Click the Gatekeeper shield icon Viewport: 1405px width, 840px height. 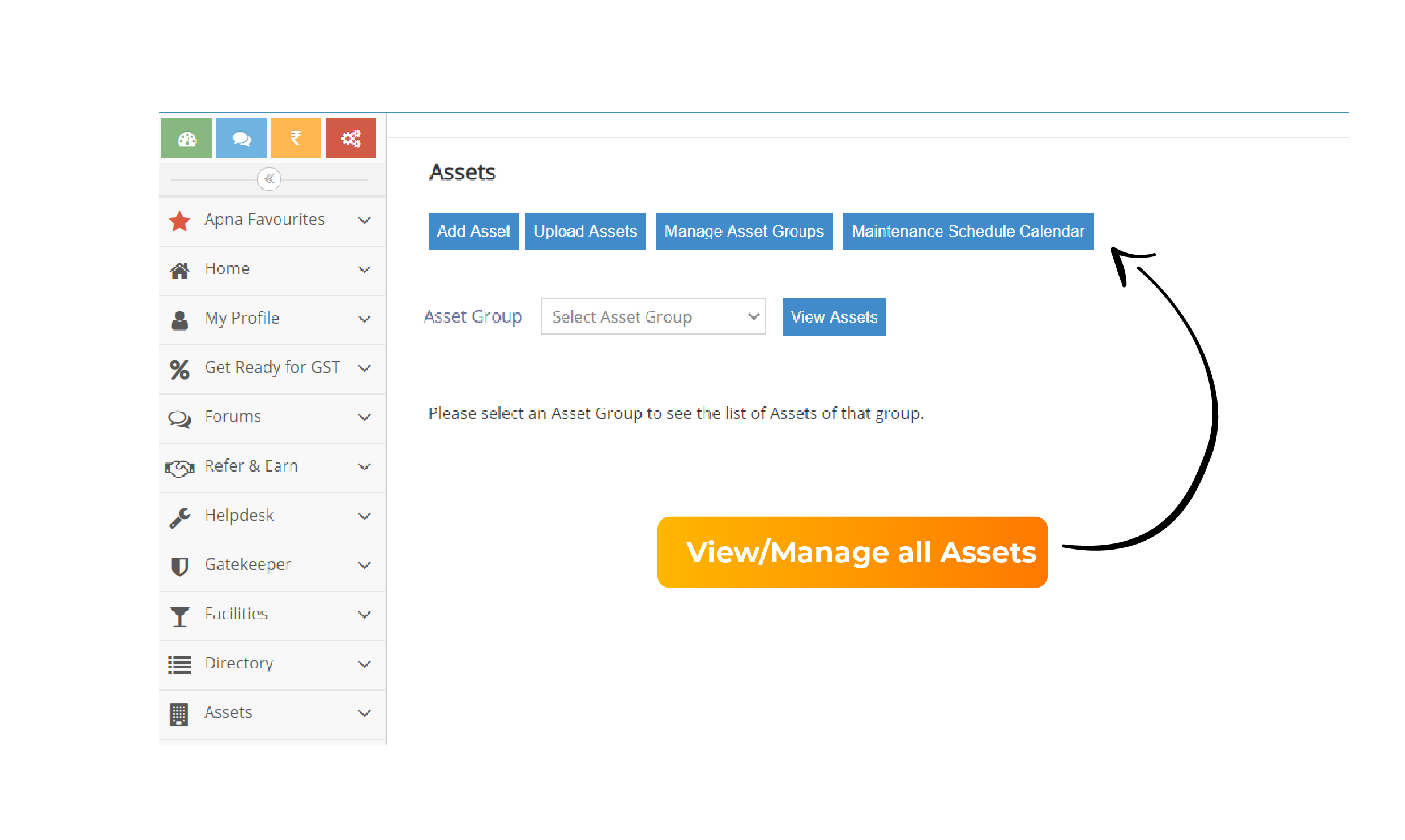(180, 566)
